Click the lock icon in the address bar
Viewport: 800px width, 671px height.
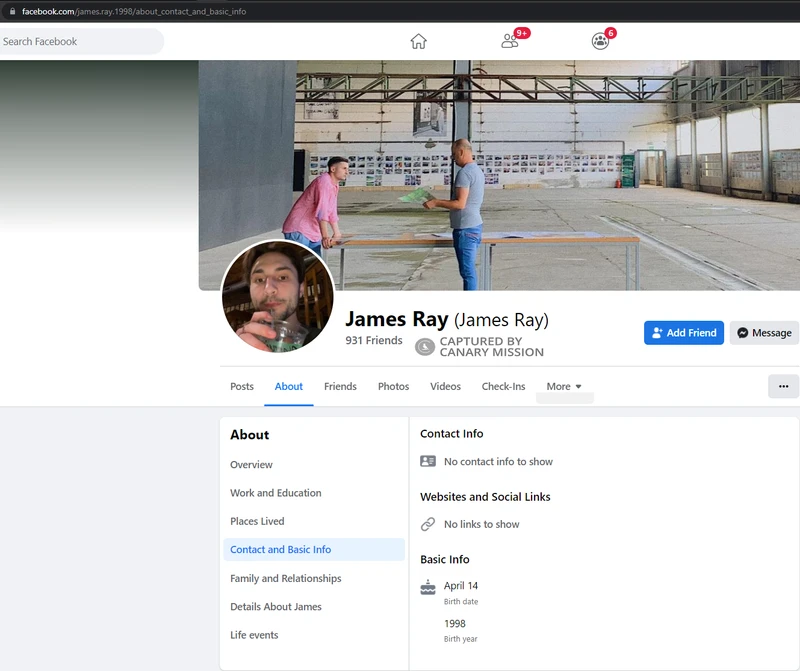12,11
